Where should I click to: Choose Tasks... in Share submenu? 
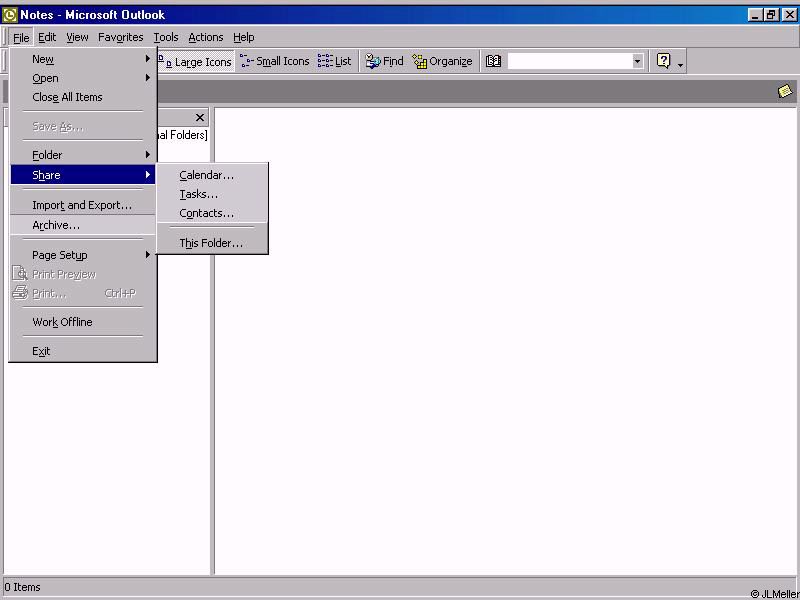tap(198, 195)
